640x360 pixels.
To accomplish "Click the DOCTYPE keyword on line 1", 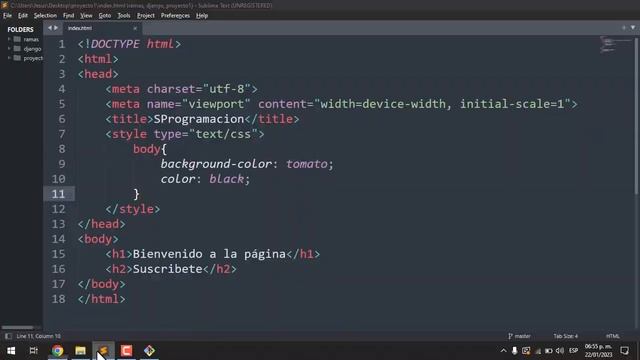I will pos(115,44).
